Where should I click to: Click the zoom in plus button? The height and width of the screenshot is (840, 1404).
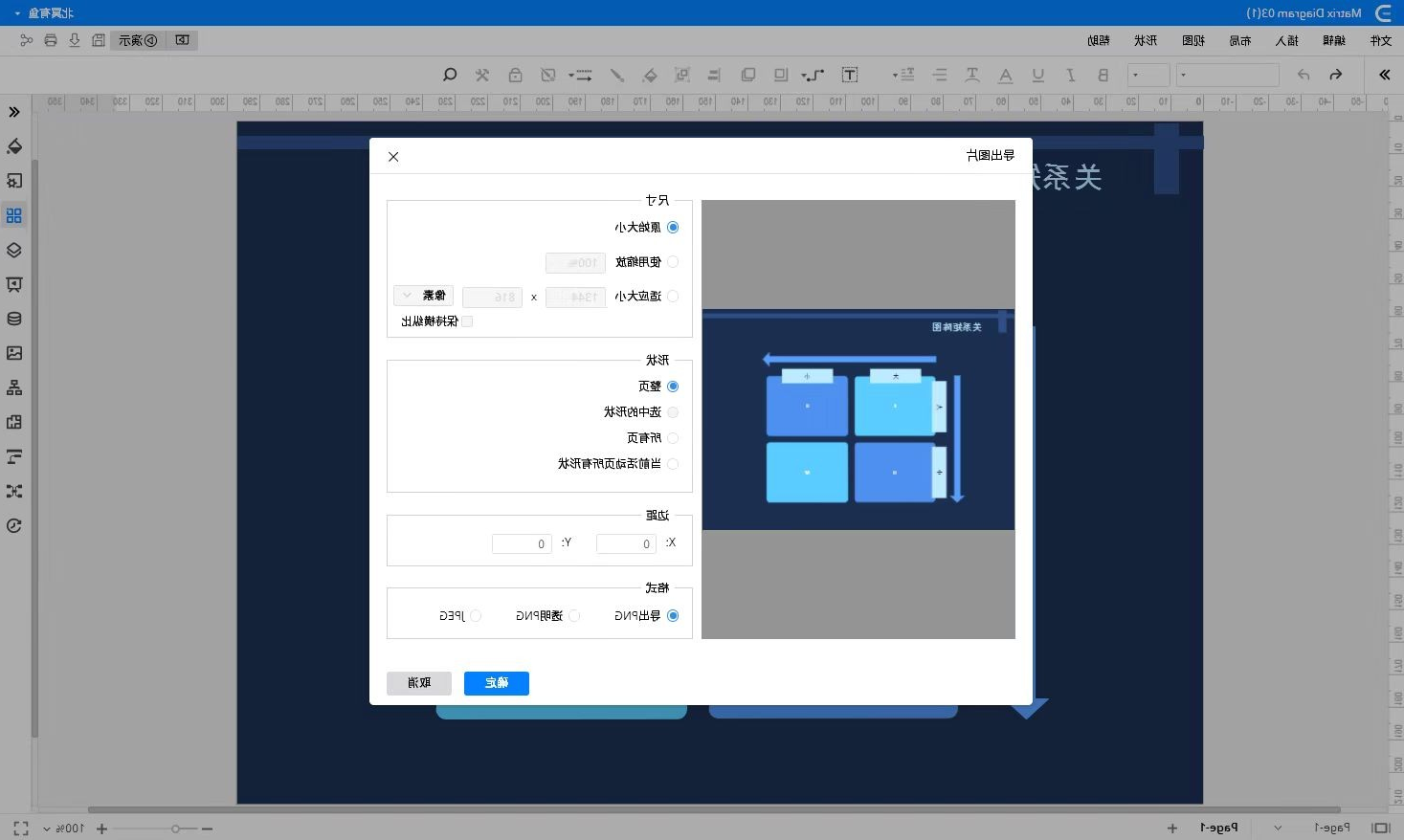[x=101, y=829]
